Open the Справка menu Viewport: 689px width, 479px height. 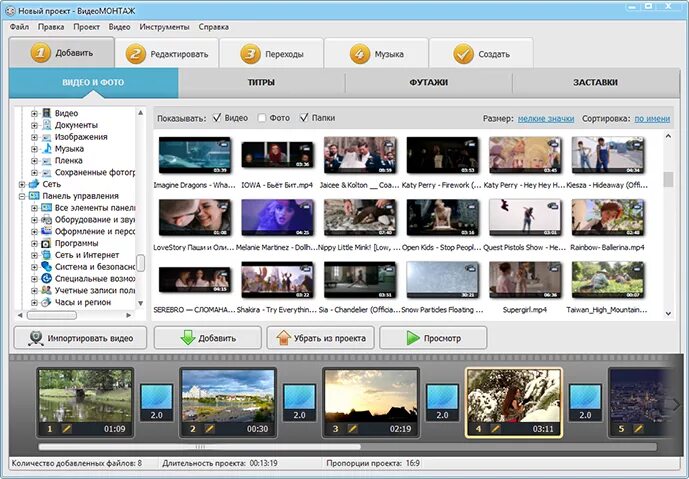tap(214, 27)
